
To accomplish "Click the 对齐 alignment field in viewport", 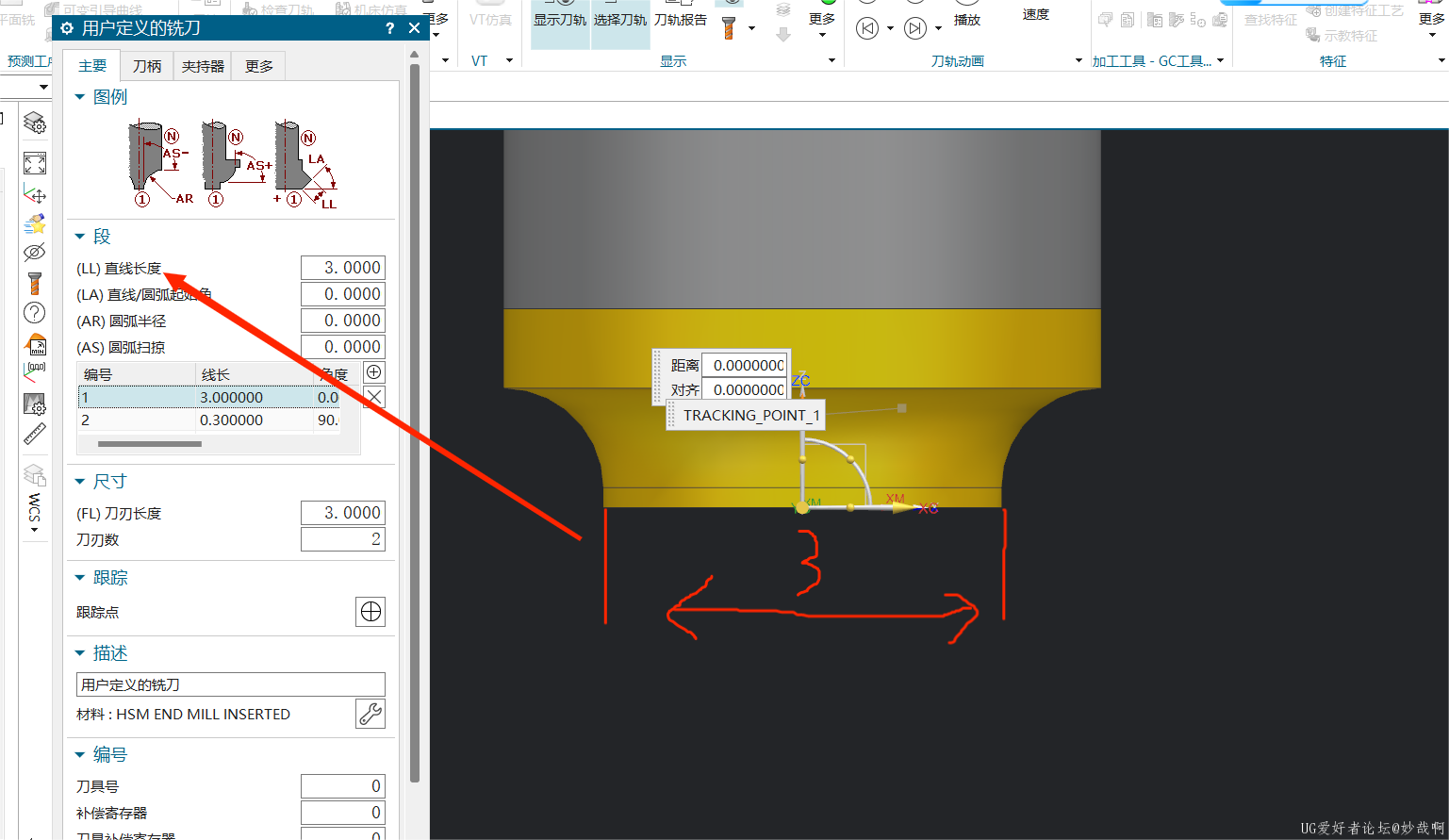I will click(x=745, y=389).
